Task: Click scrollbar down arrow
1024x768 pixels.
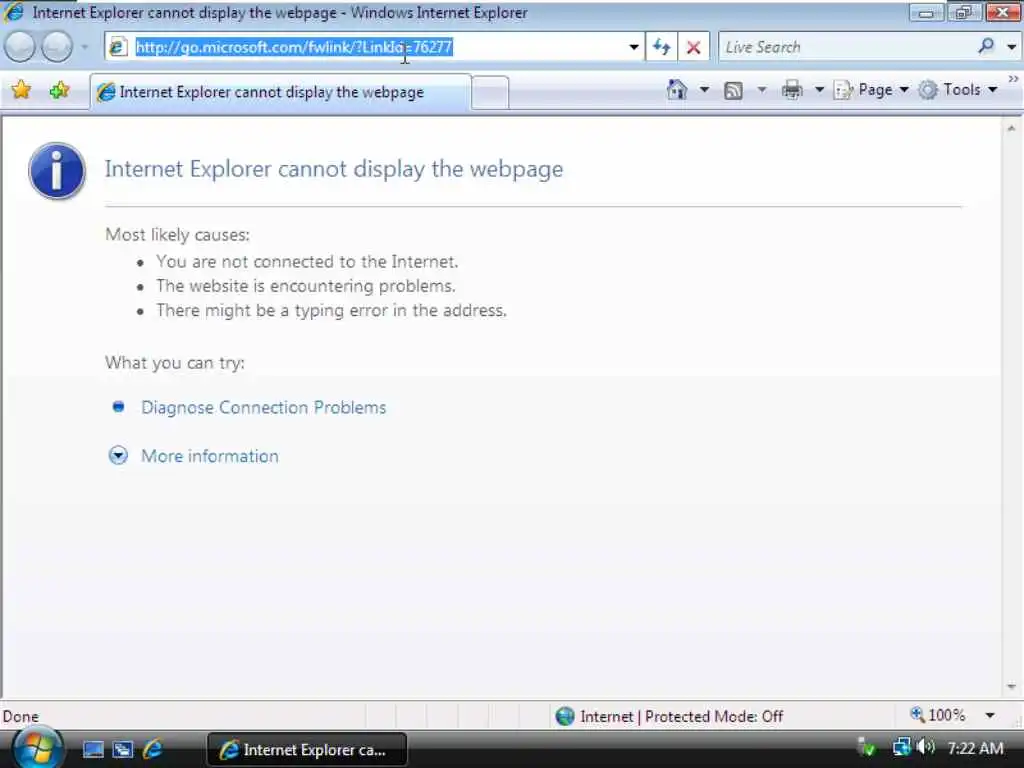Action: pyautogui.click(x=1012, y=687)
